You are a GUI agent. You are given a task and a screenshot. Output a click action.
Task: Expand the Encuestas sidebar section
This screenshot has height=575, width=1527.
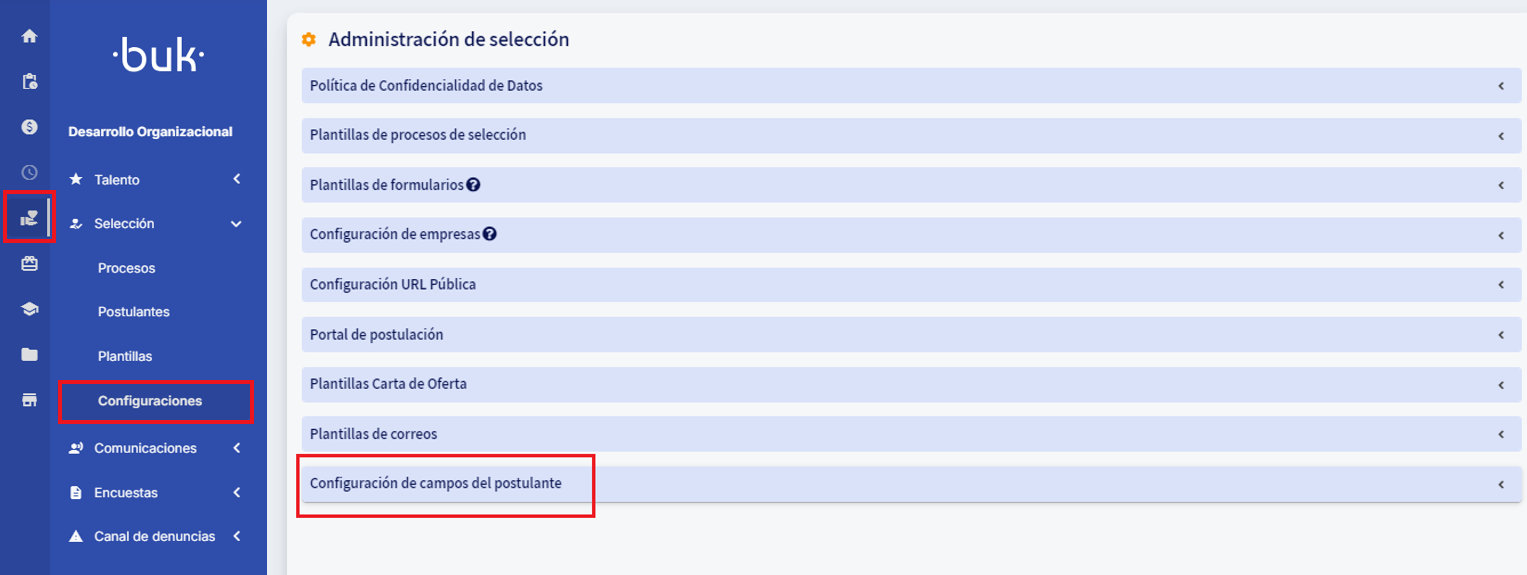point(156,493)
